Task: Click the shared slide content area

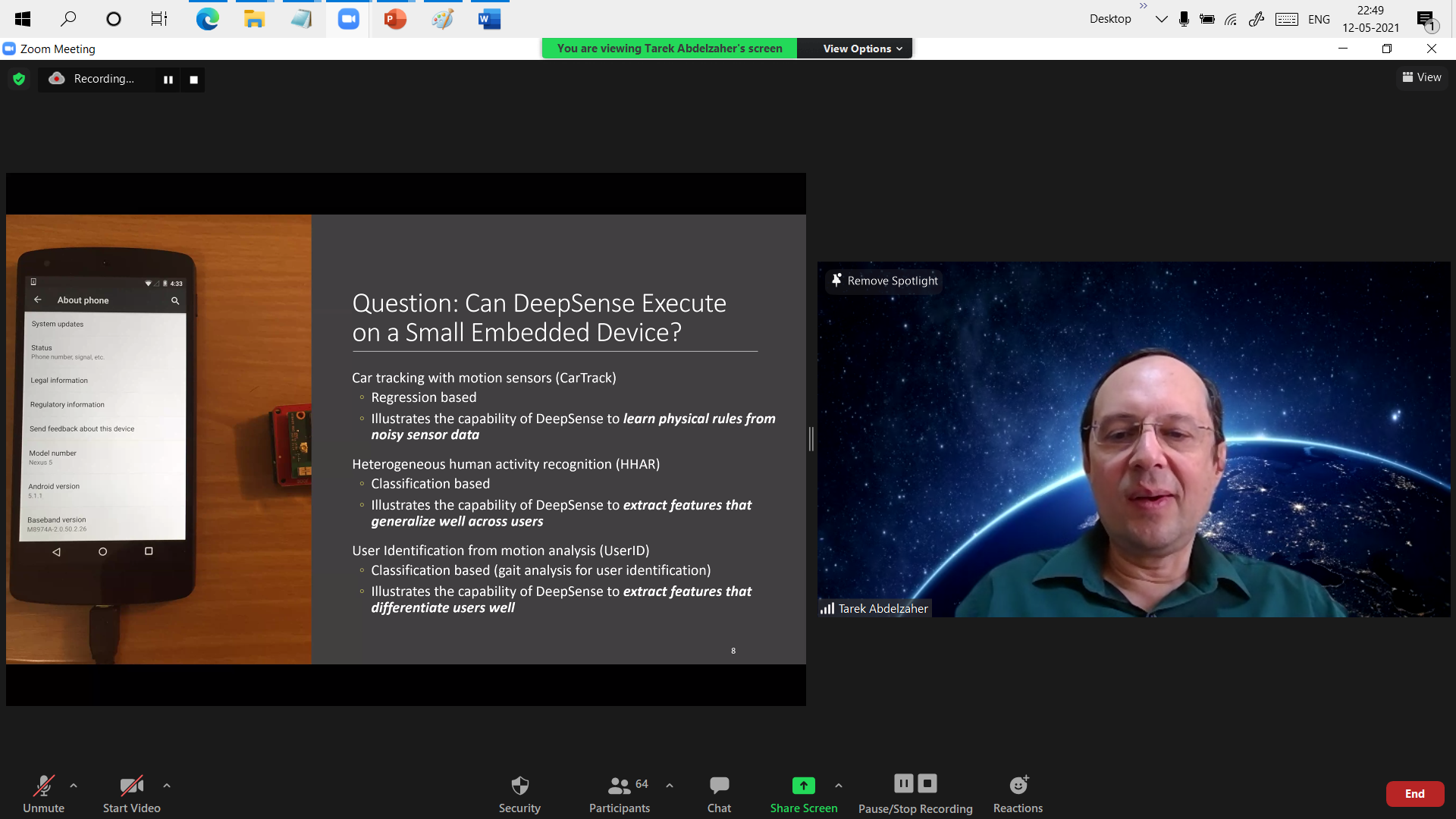Action: click(x=406, y=439)
